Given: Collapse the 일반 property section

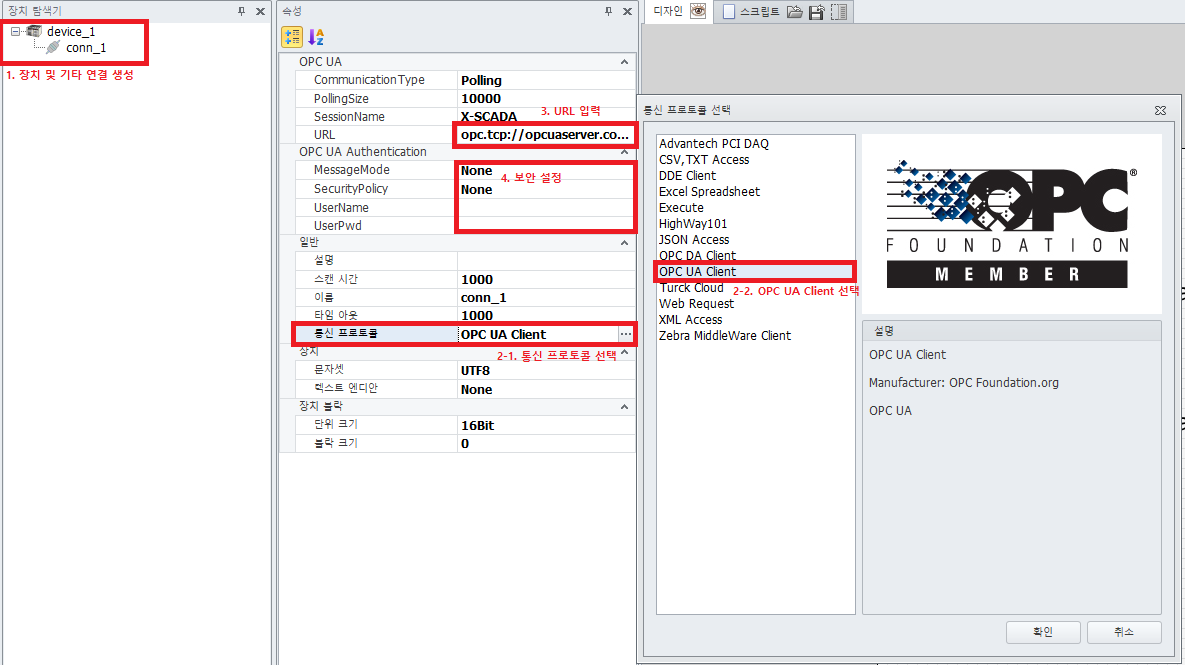Looking at the screenshot, I should click(x=624, y=243).
